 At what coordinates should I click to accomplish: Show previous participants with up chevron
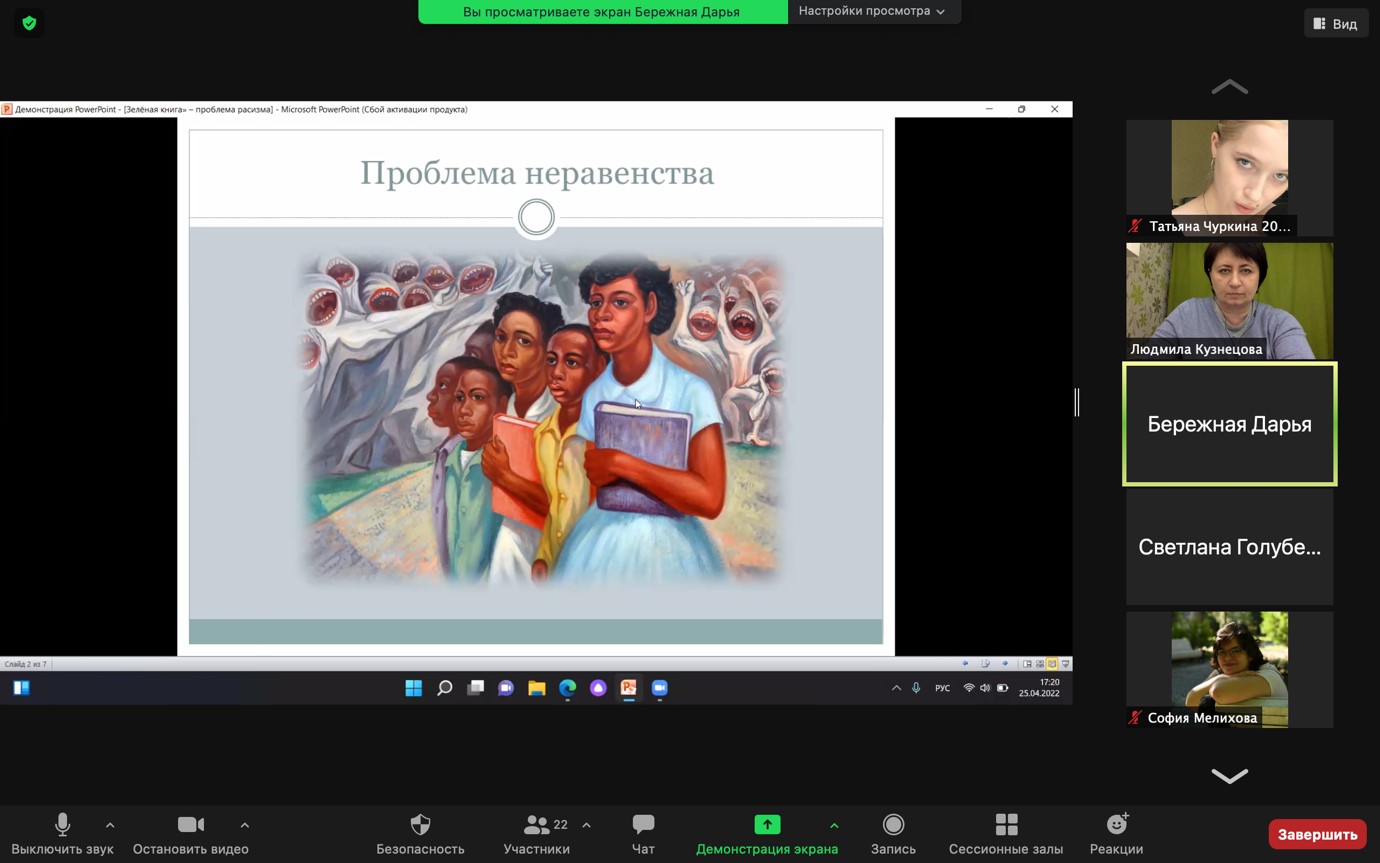point(1230,87)
